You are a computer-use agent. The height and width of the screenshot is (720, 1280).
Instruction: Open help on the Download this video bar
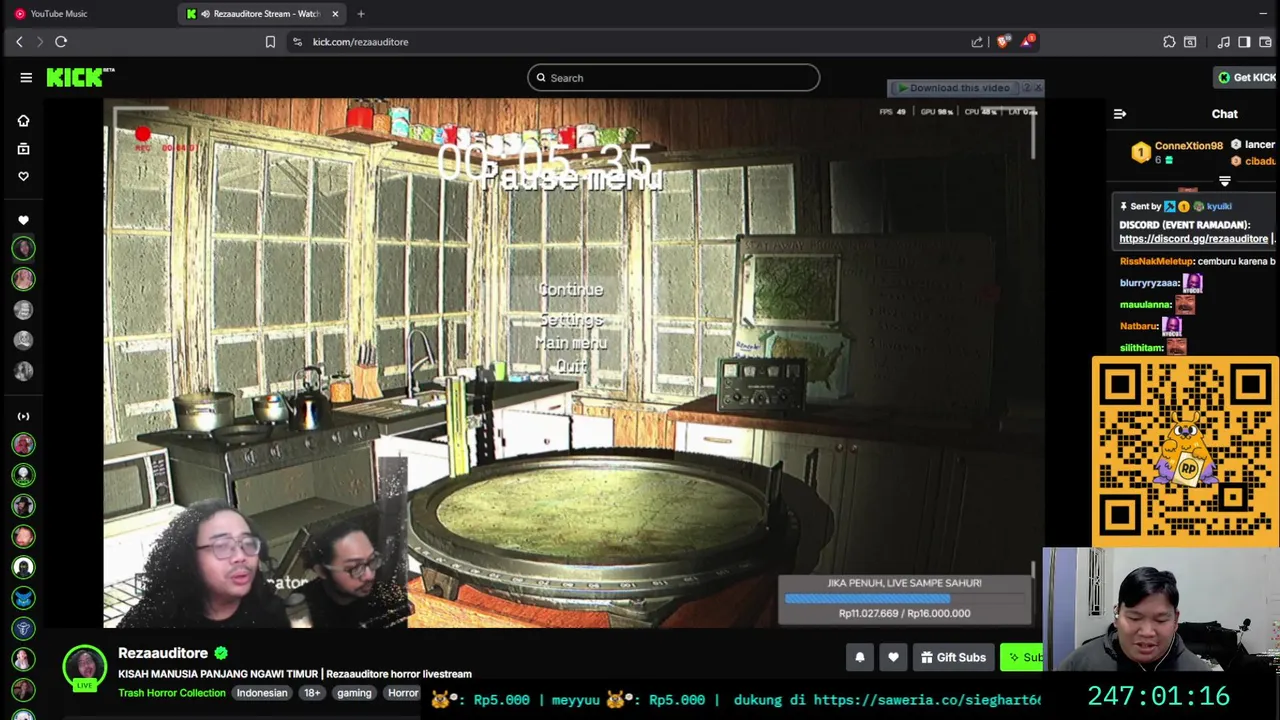pyautogui.click(x=1026, y=88)
